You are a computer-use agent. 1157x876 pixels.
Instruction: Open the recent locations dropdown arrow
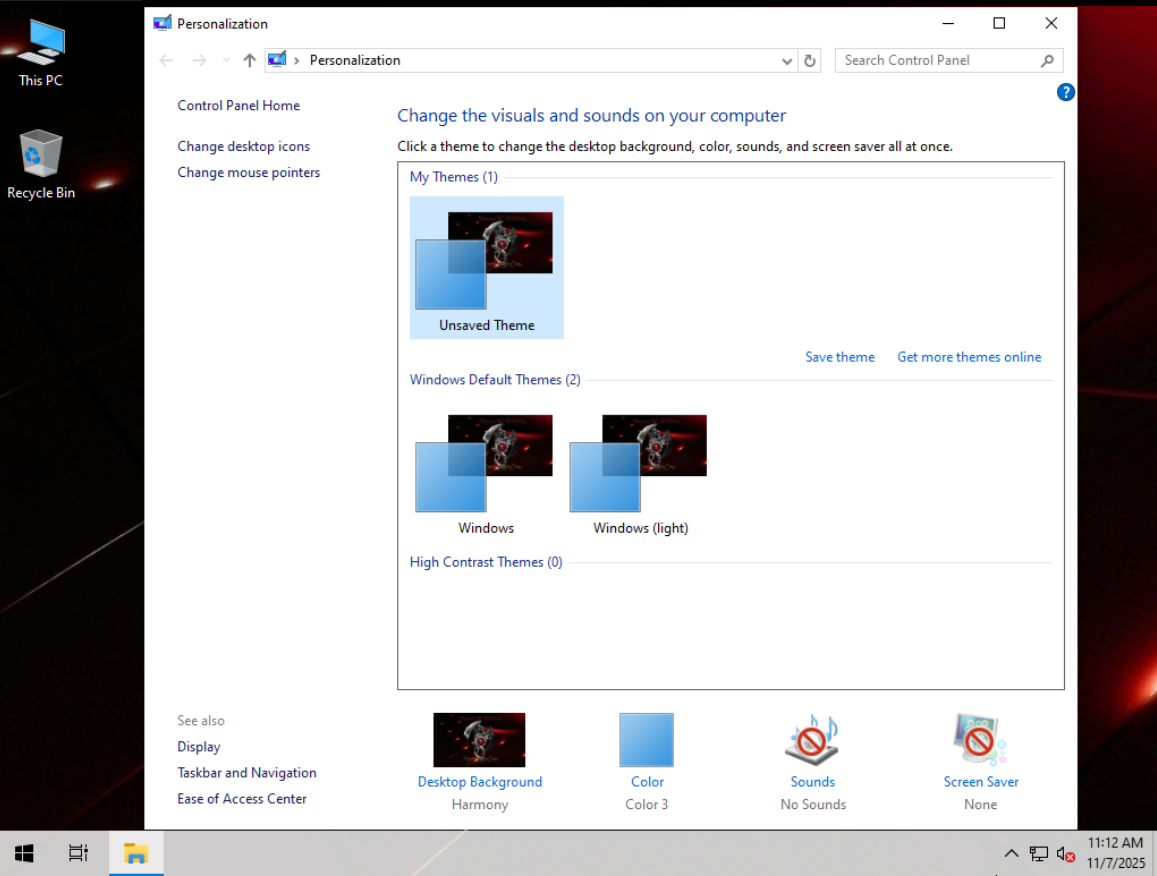tap(226, 61)
